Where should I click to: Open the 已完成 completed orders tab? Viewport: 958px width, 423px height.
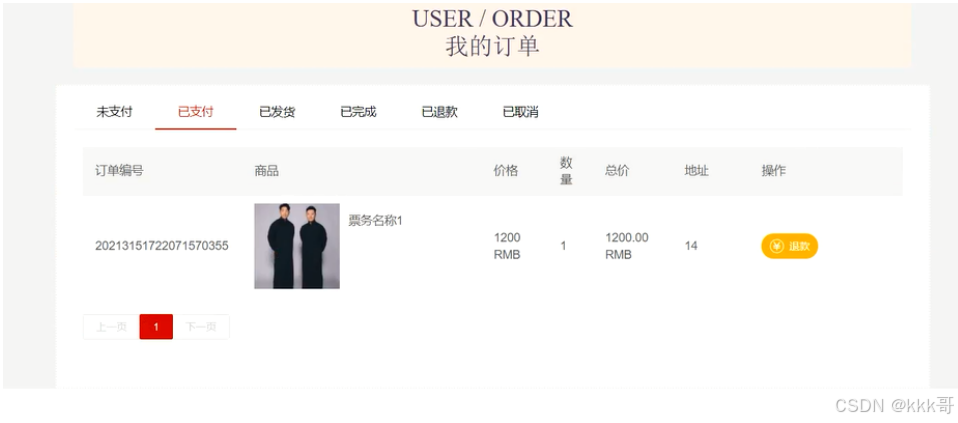click(x=359, y=112)
